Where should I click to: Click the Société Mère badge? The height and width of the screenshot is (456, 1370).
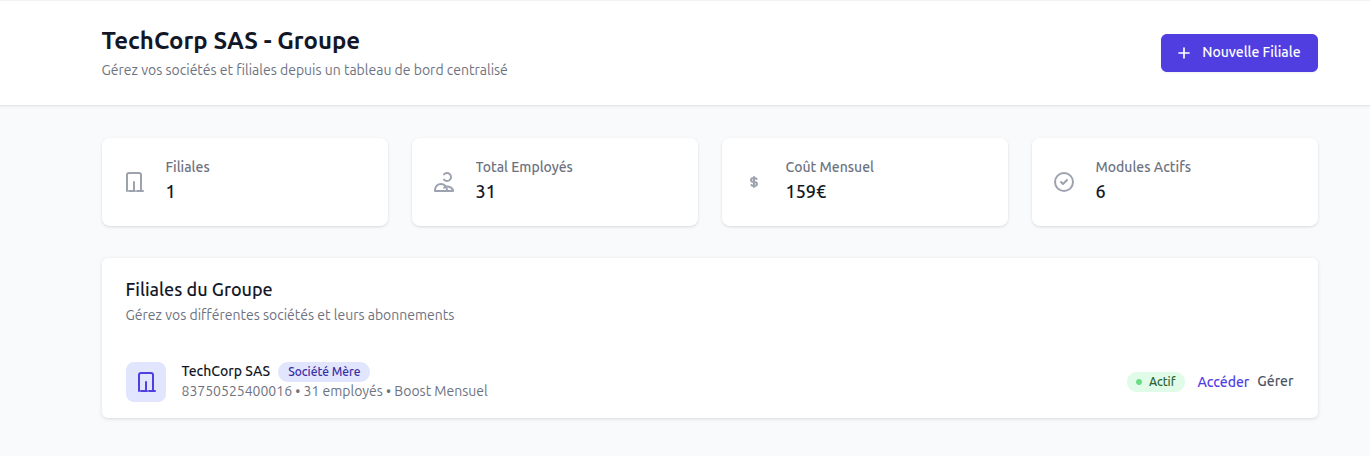tap(324, 372)
